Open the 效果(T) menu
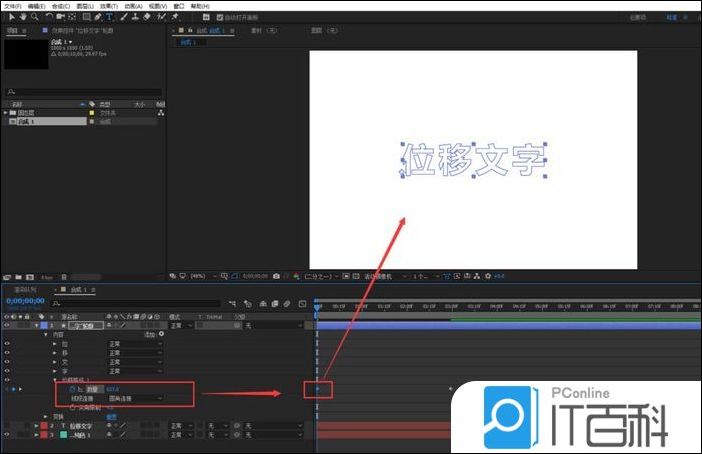 pos(109,5)
